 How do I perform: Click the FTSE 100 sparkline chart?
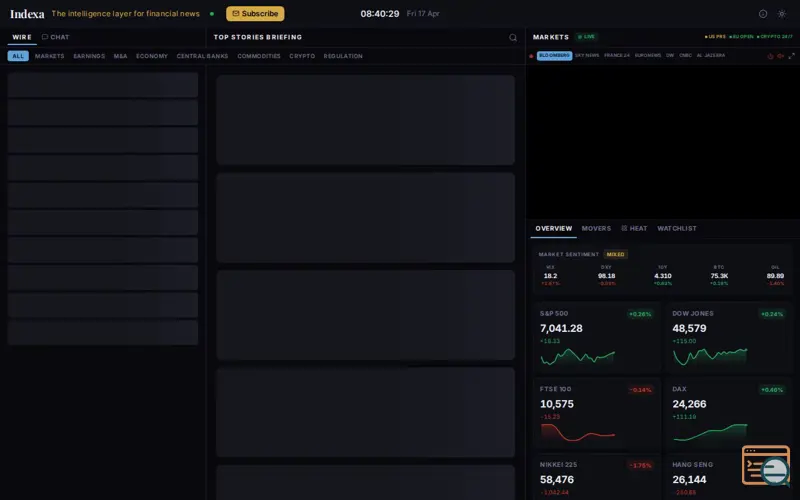(x=578, y=433)
